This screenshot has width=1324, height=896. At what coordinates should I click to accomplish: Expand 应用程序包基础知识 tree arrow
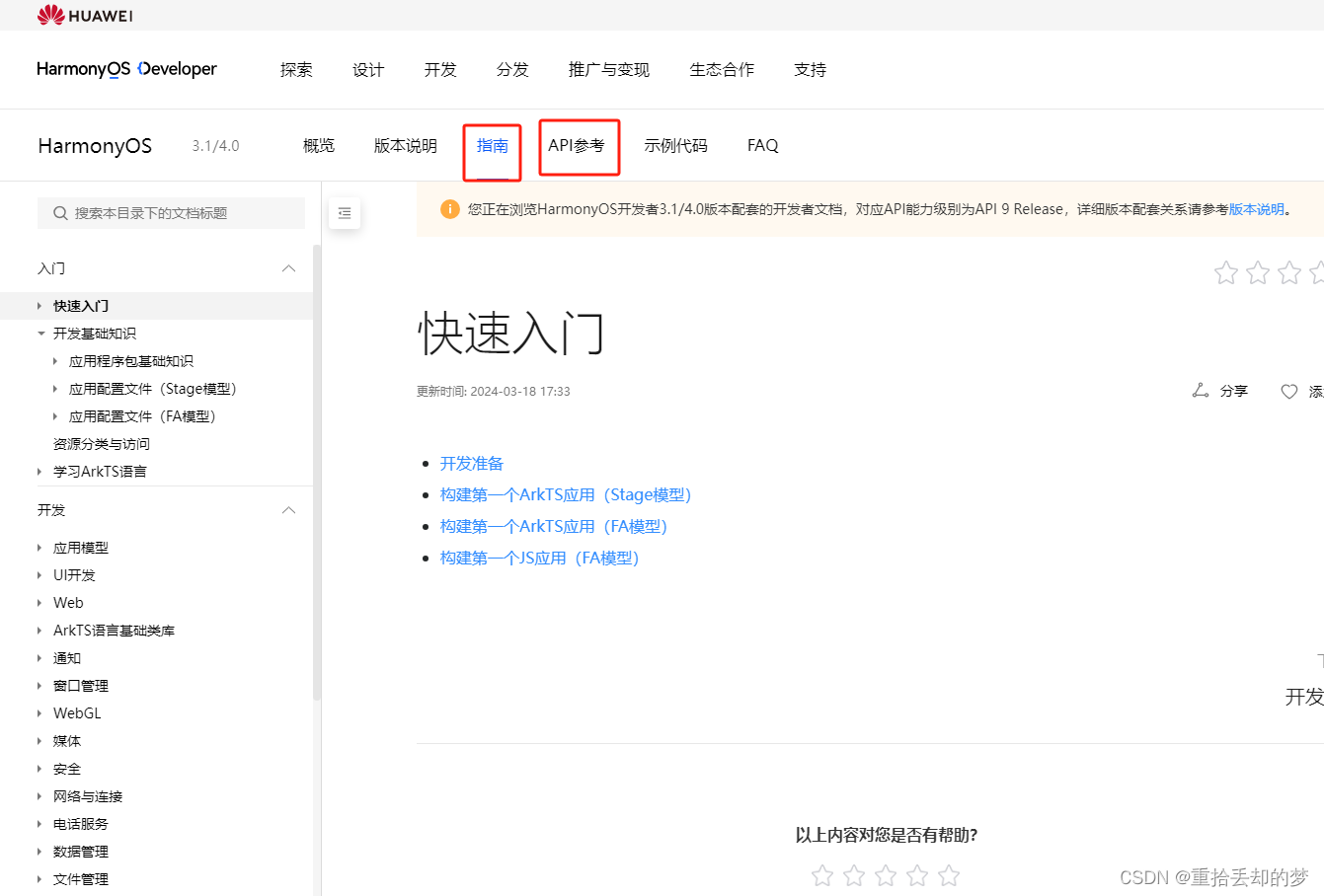coord(55,361)
